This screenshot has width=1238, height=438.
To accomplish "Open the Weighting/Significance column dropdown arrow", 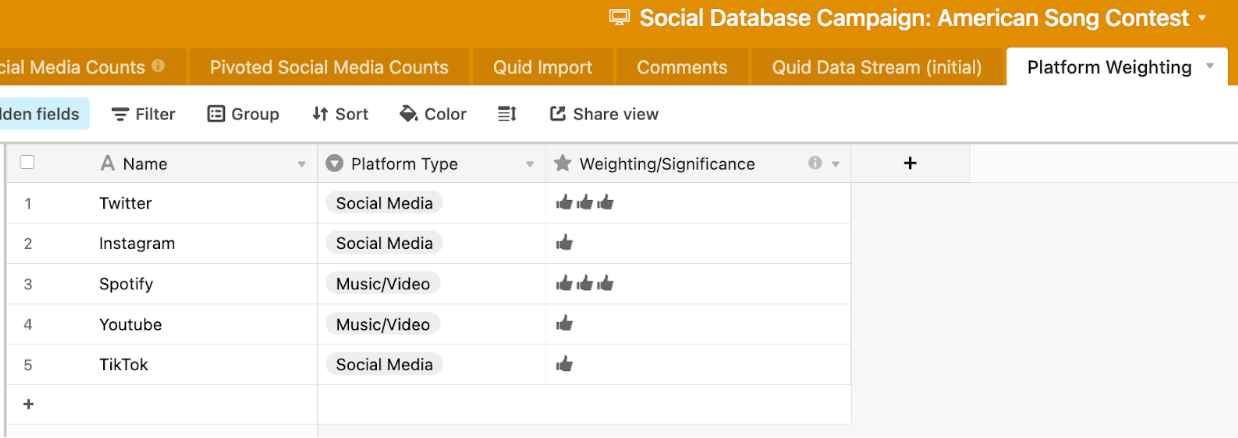I will (836, 164).
